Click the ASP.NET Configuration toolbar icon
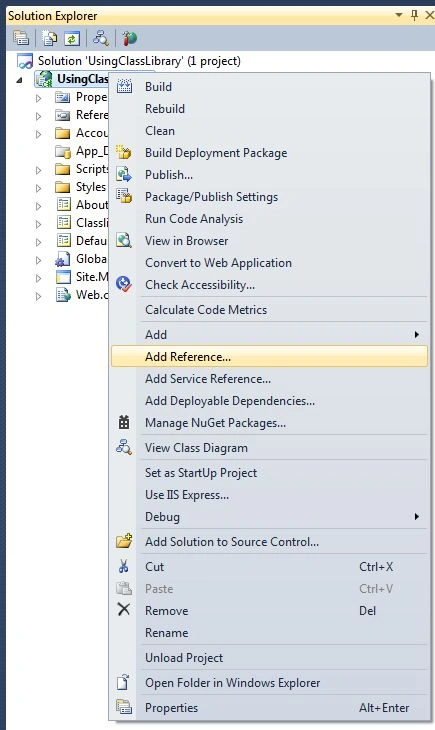Viewport: 435px width, 730px height. pos(129,38)
